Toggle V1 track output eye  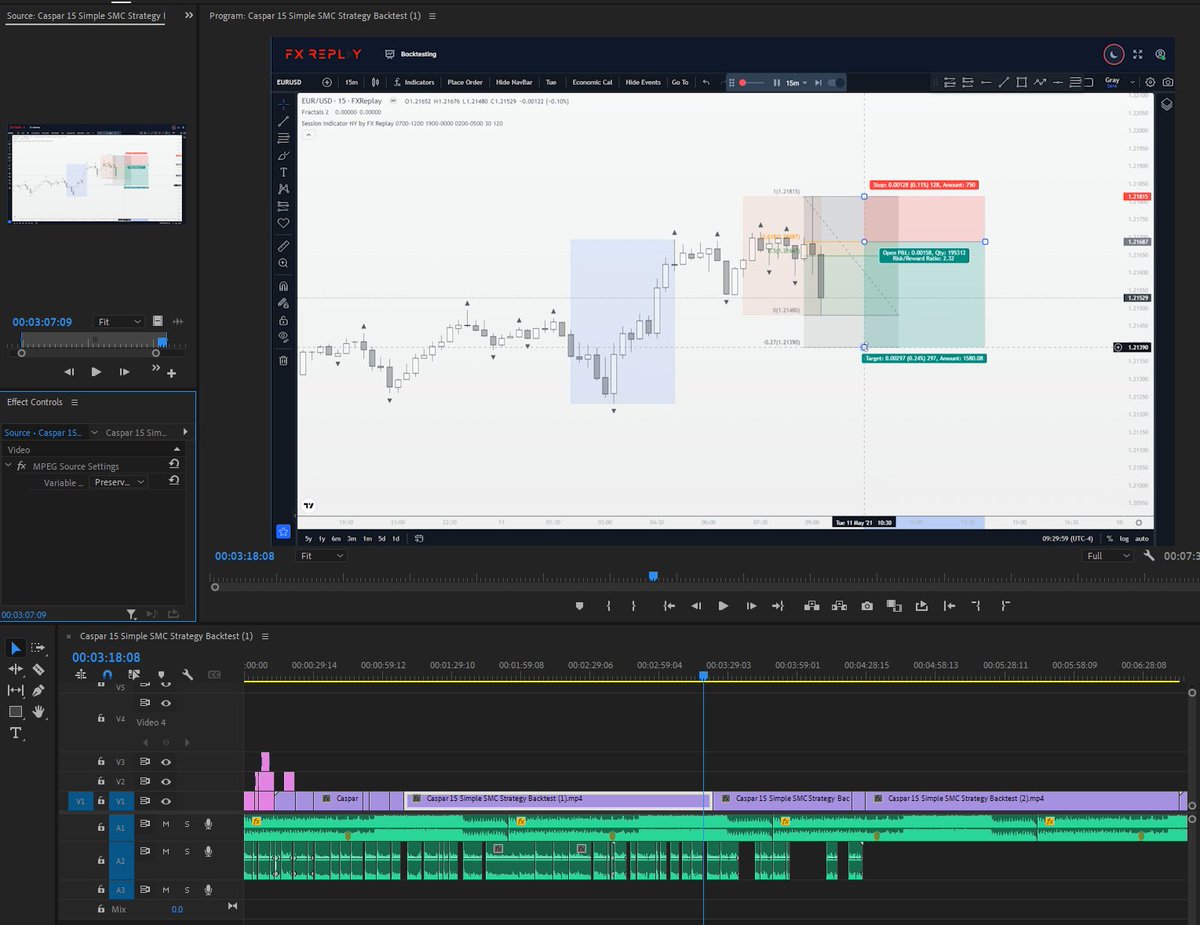point(165,801)
